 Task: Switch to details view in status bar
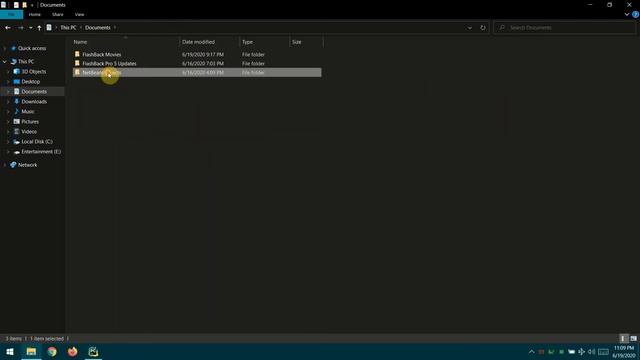(623, 338)
